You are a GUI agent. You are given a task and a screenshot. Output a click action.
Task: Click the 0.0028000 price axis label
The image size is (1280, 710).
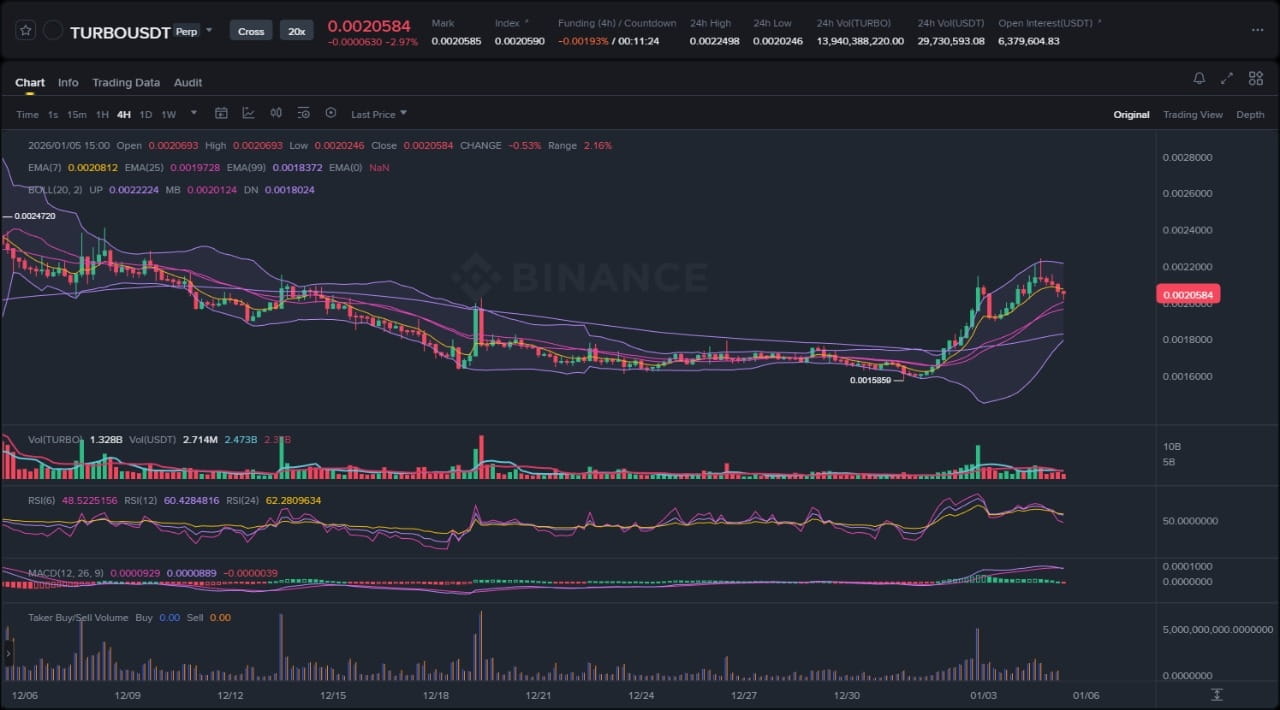point(1188,157)
